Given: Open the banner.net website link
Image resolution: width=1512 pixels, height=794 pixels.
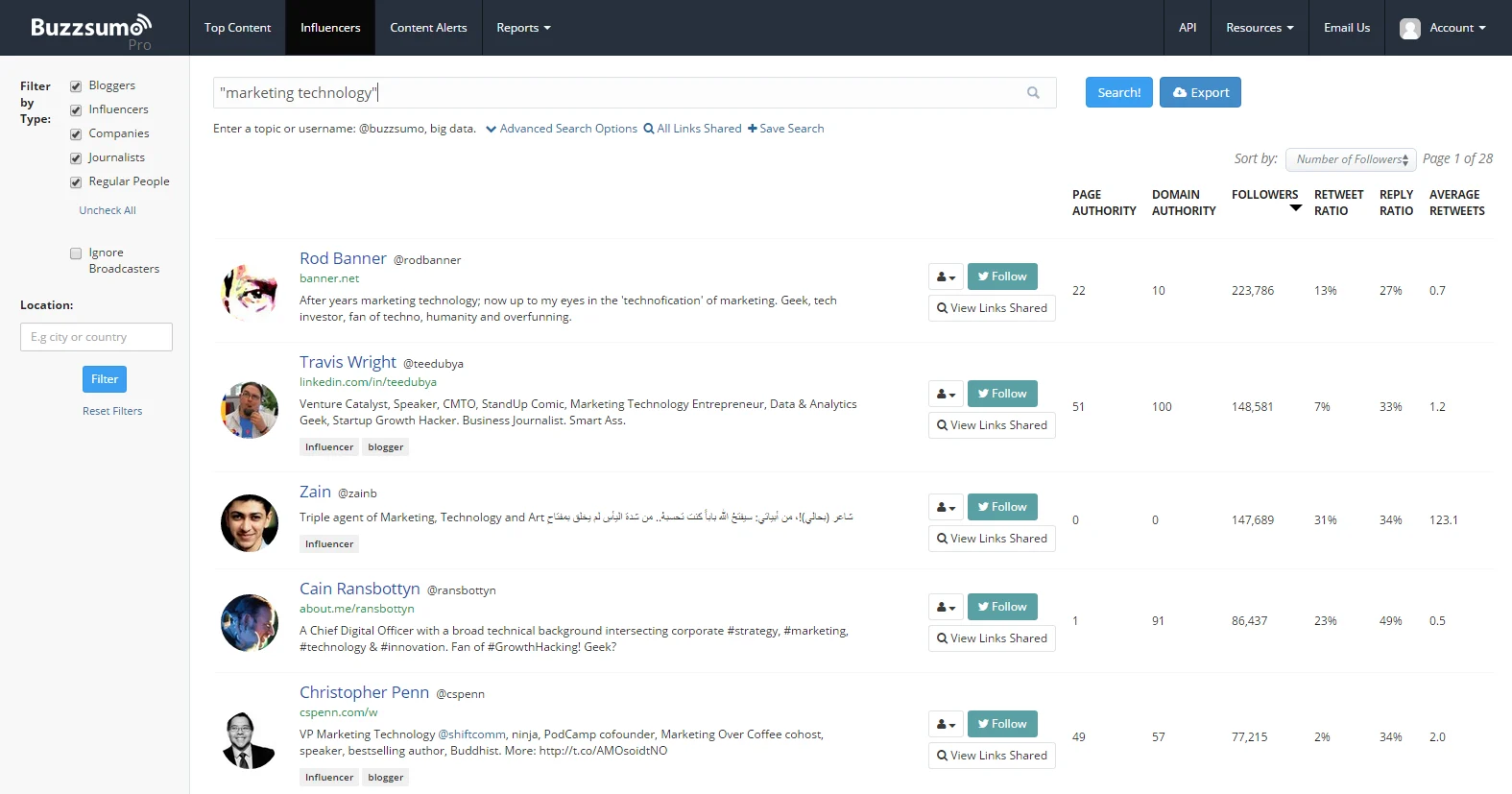Looking at the screenshot, I should click(x=329, y=278).
